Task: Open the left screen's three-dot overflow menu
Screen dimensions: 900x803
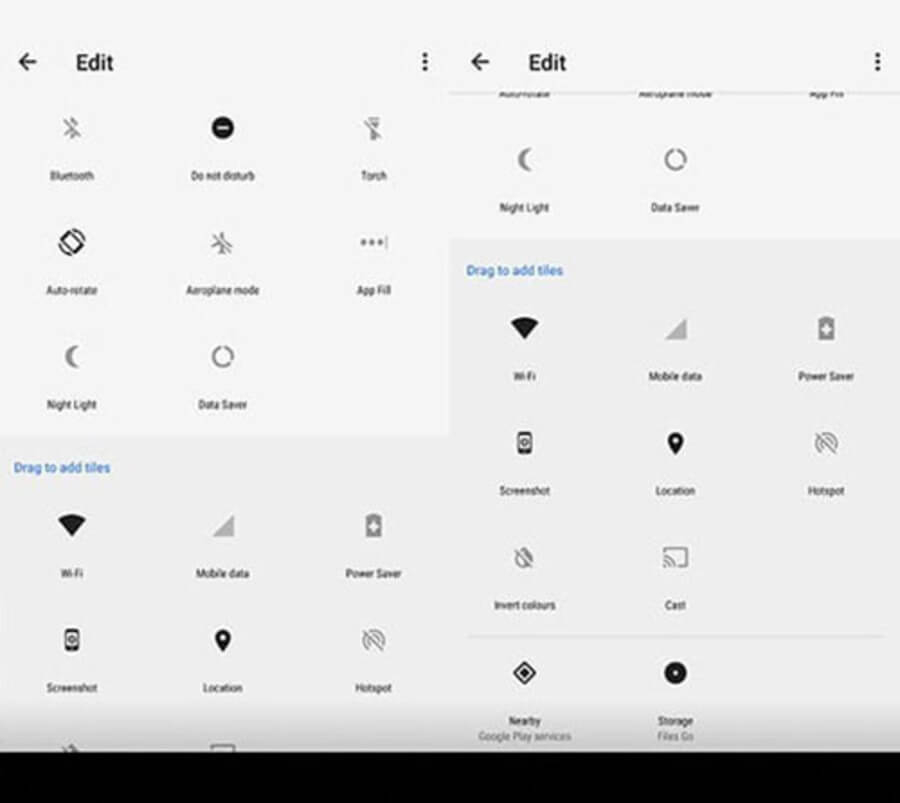Action: click(x=425, y=62)
